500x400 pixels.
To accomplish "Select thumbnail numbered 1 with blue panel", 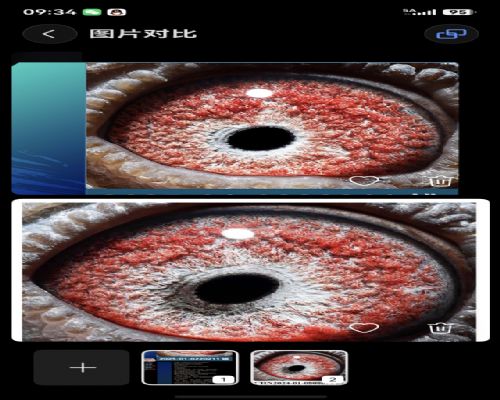I will pyautogui.click(x=190, y=367).
